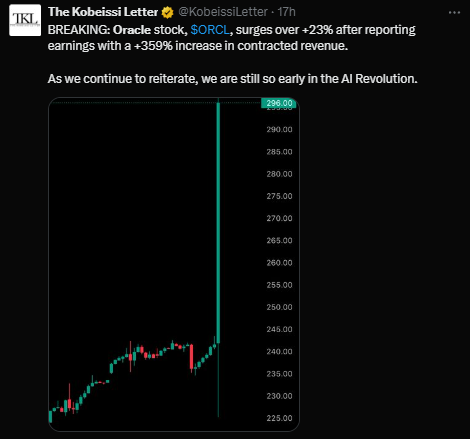Click the 240.00 price axis label
The height and width of the screenshot is (439, 470).
(279, 352)
